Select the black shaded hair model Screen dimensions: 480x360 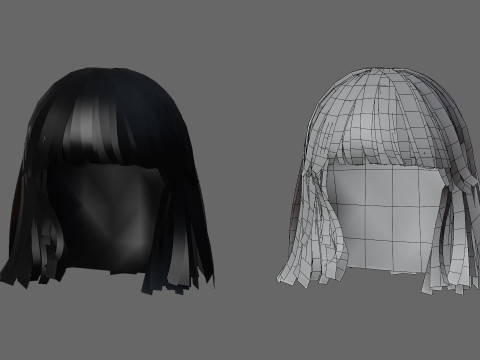(107, 182)
